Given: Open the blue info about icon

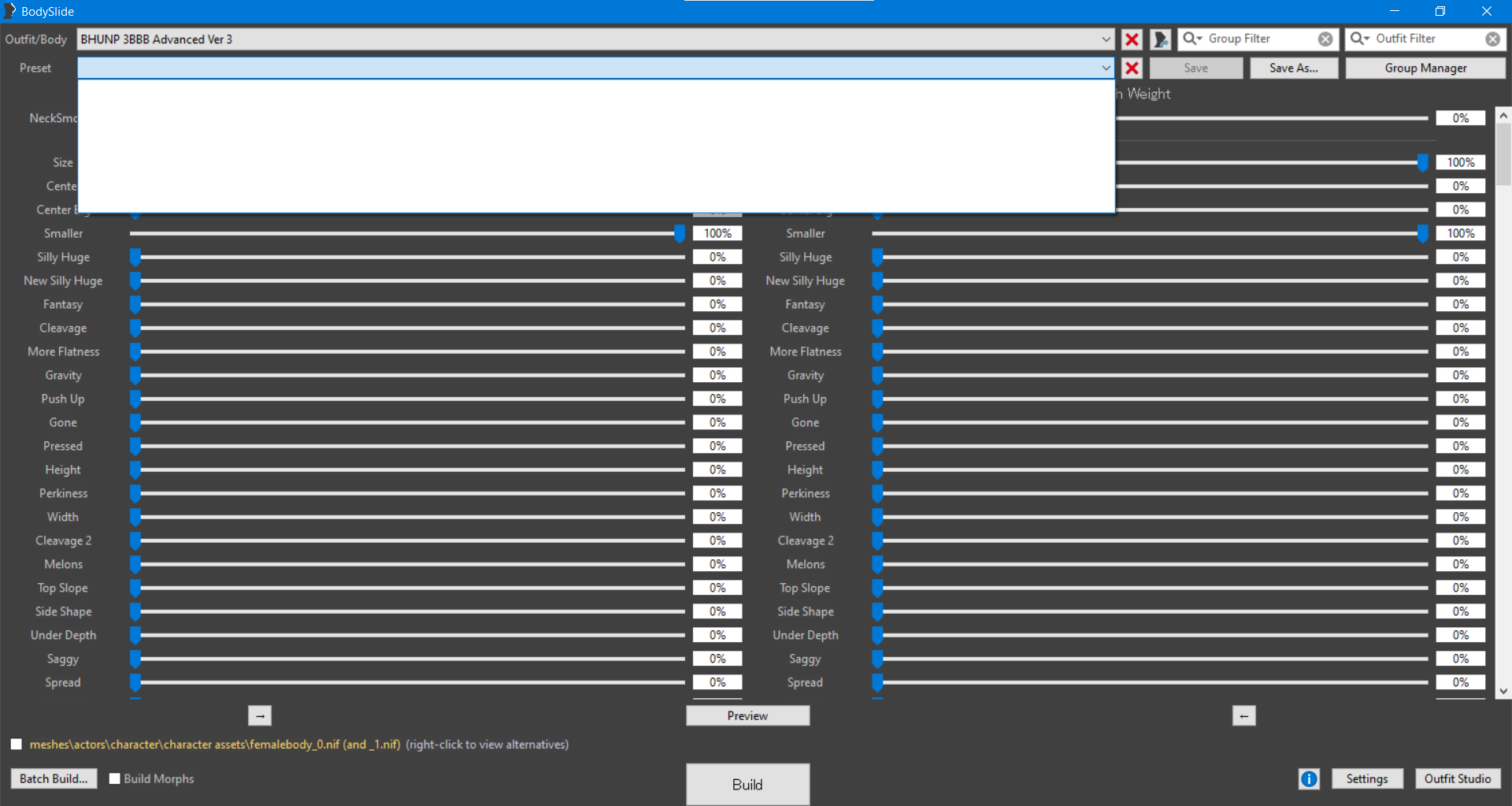Looking at the screenshot, I should 1309,778.
